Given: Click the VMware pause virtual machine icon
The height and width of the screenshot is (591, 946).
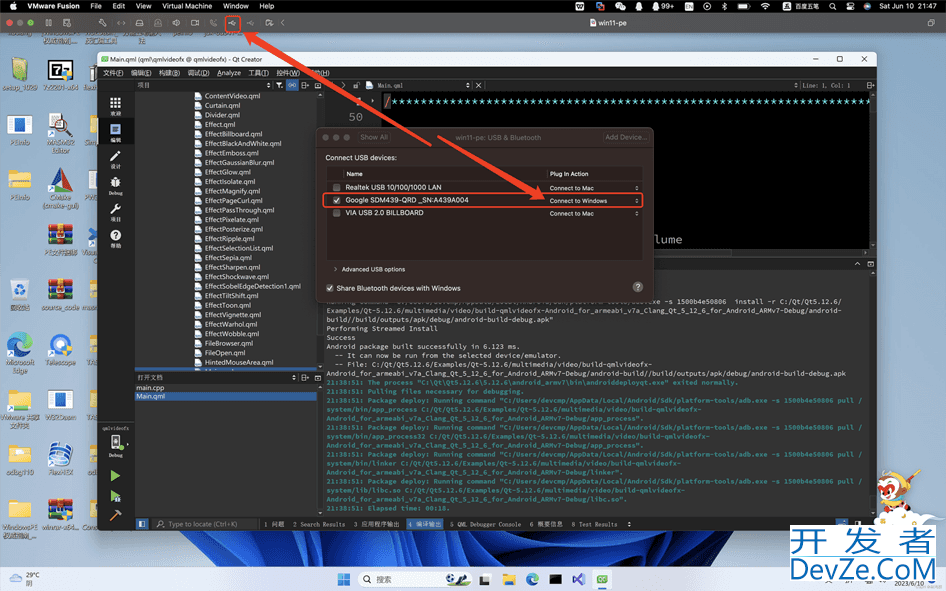Looking at the screenshot, I should tap(48, 23).
